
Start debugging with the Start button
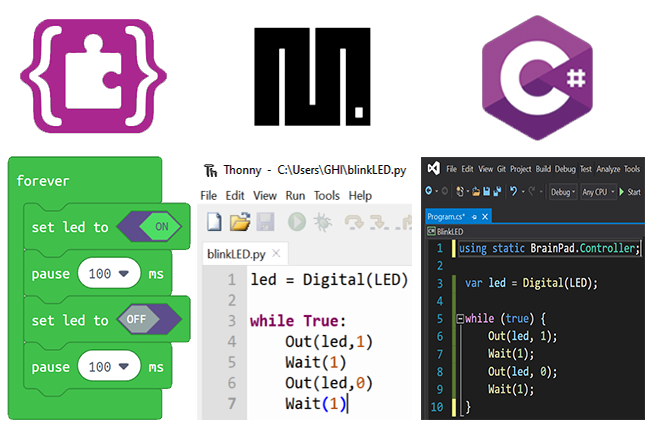pyautogui.click(x=630, y=192)
